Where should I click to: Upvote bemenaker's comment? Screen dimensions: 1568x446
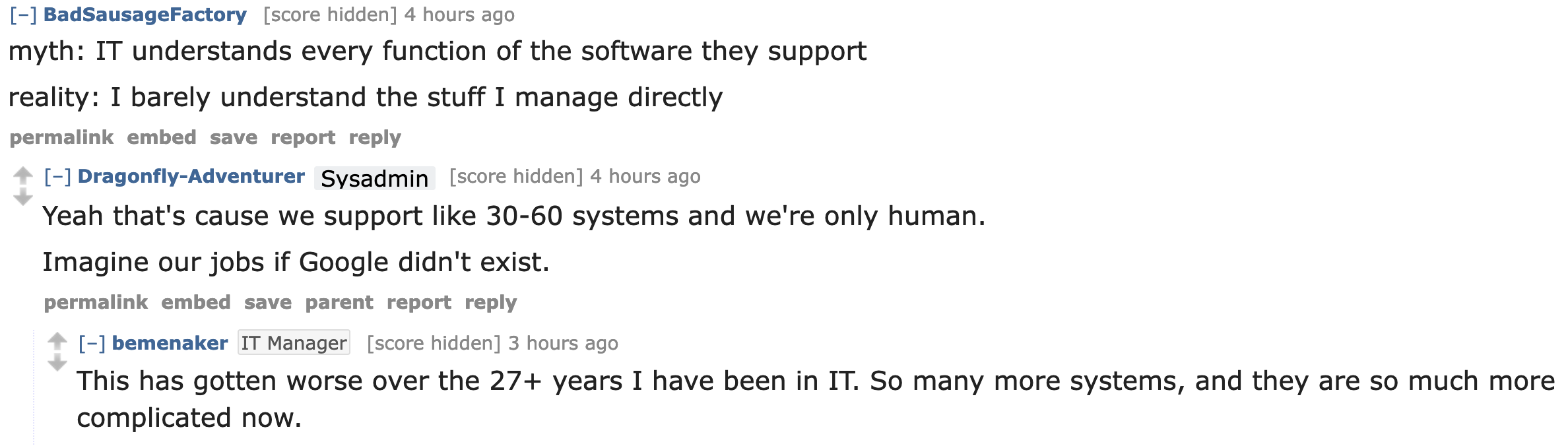(57, 340)
